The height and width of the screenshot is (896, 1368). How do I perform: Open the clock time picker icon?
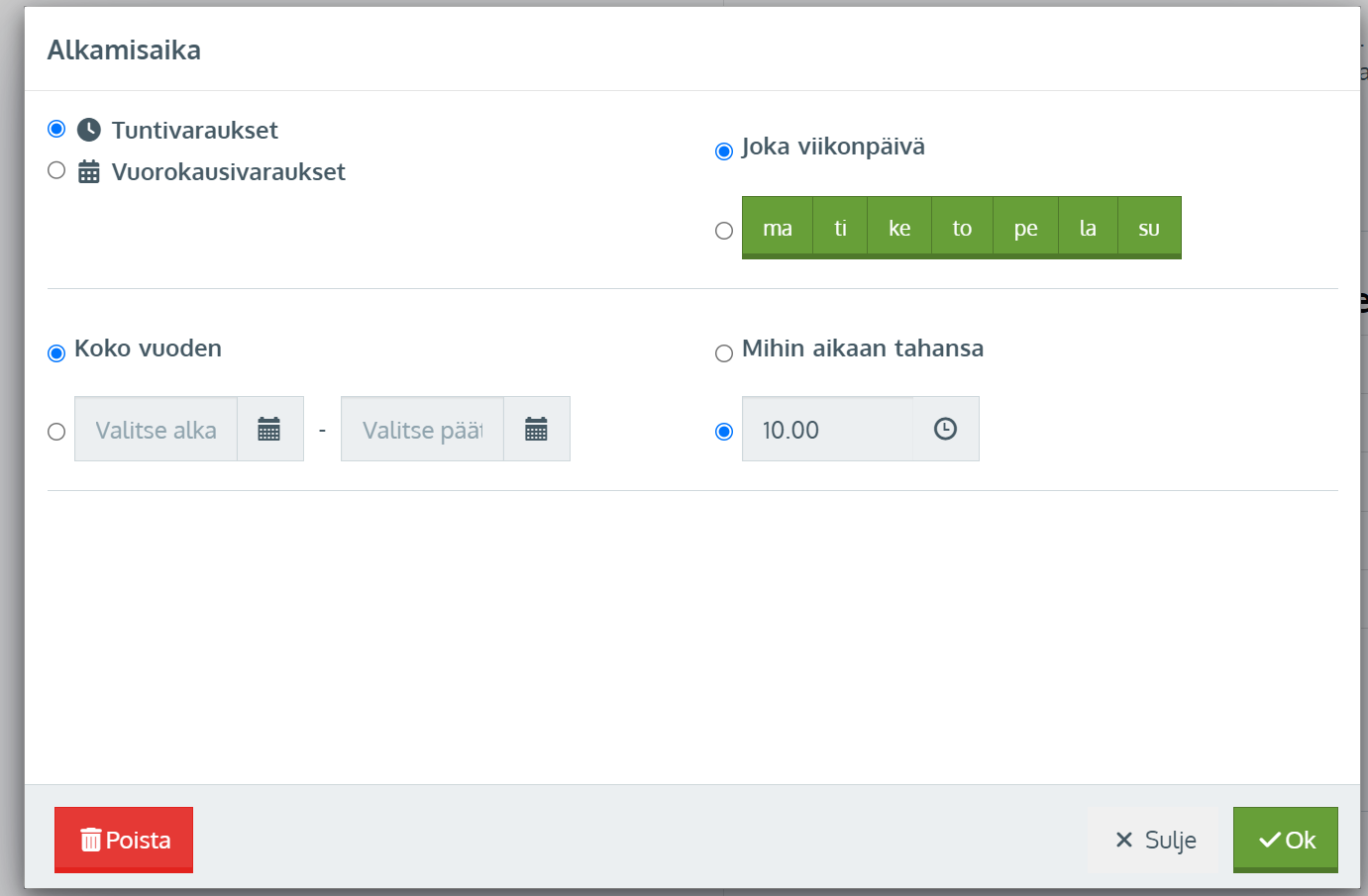pos(945,429)
